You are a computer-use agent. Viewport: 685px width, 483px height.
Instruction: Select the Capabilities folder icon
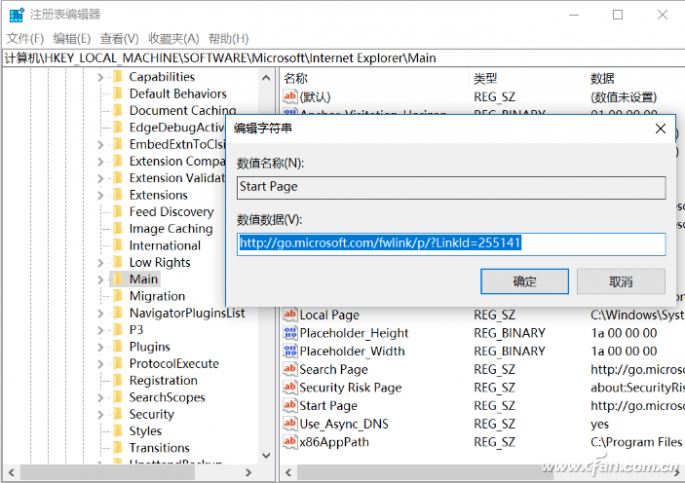[118, 77]
